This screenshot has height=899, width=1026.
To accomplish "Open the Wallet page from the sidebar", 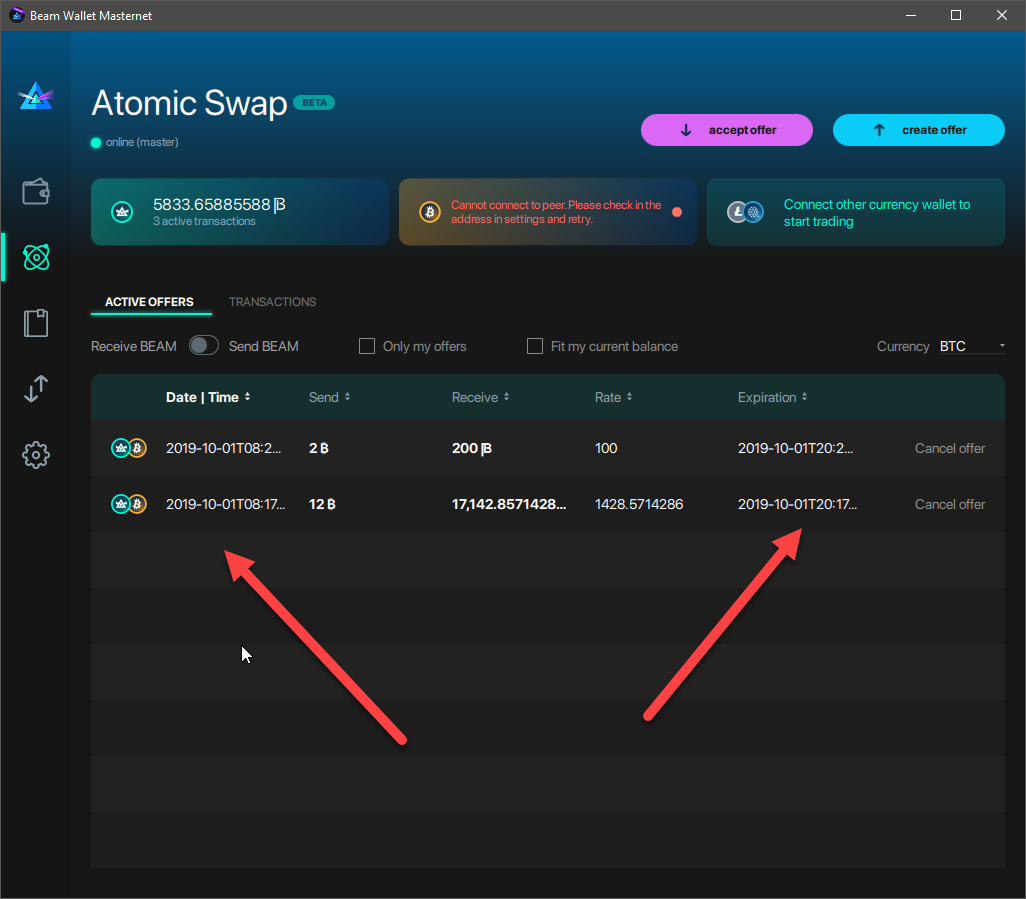I will tap(36, 192).
